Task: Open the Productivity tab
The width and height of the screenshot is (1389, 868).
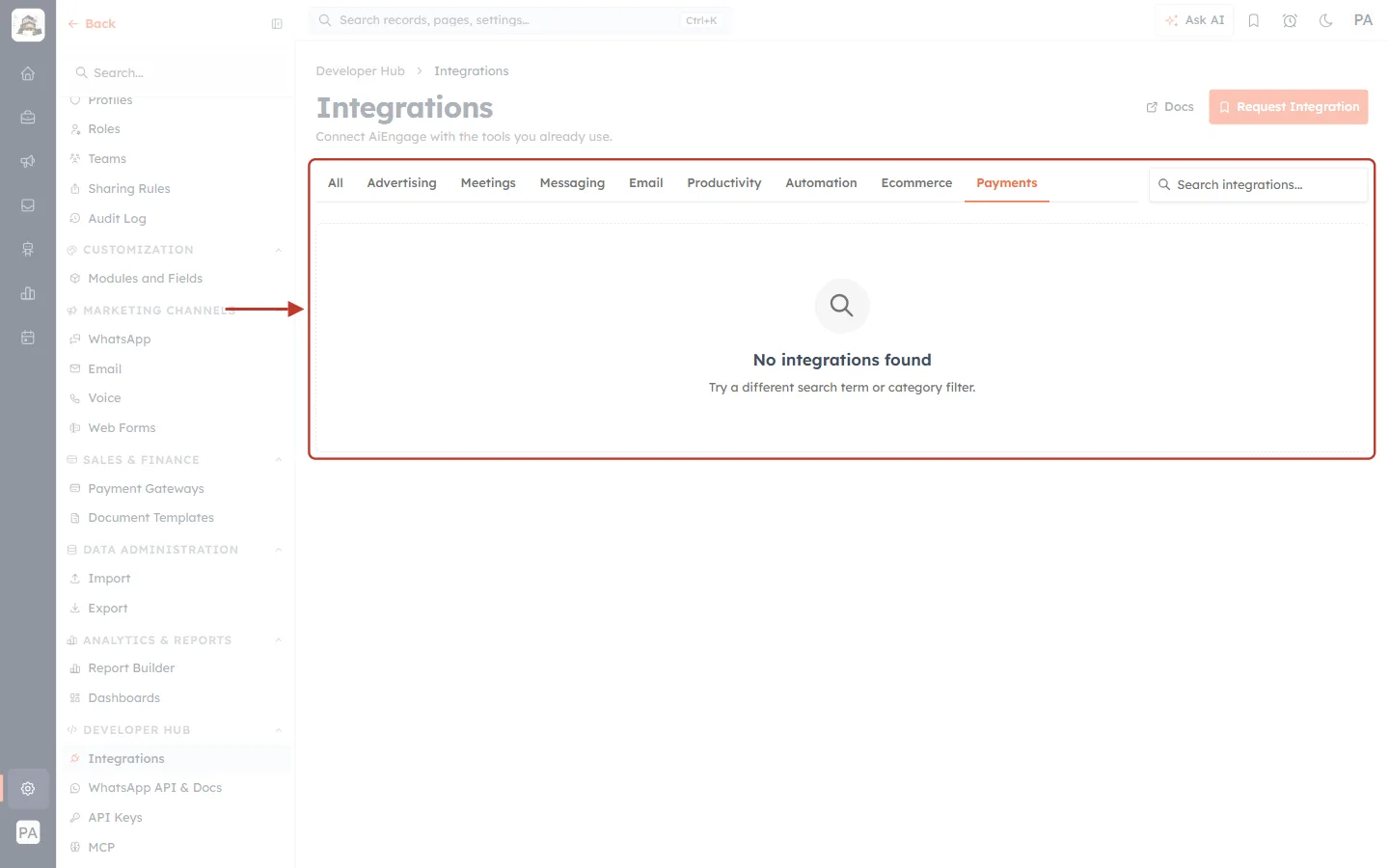Action: pos(724,183)
